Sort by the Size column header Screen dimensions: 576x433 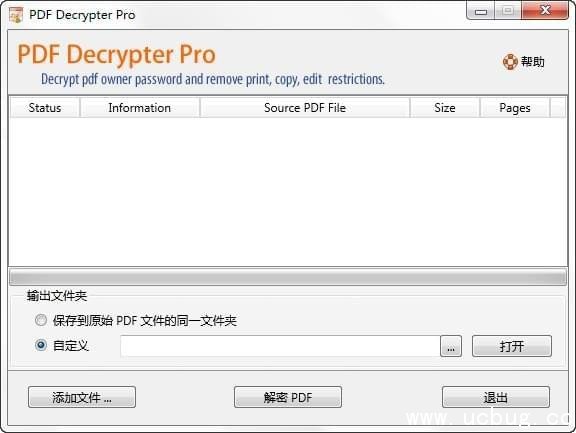click(x=445, y=108)
